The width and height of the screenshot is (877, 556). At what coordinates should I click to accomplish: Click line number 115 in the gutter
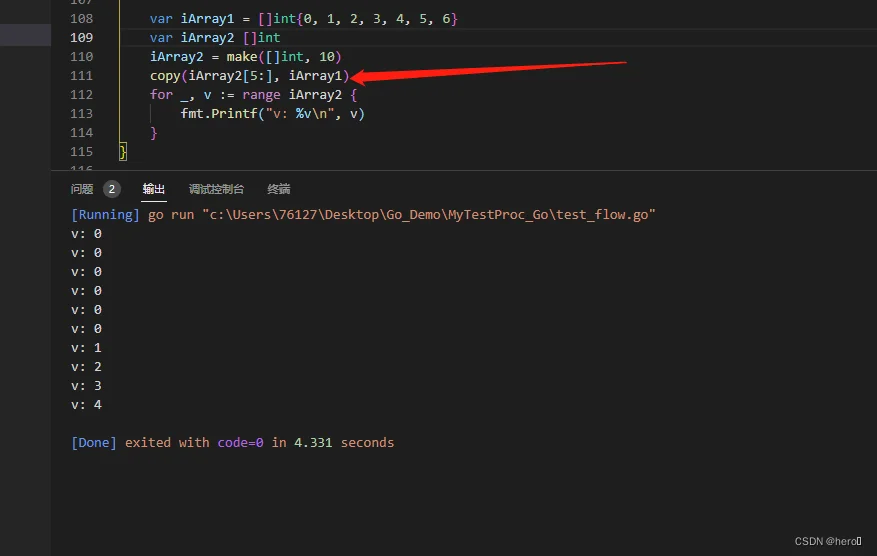click(x=82, y=151)
